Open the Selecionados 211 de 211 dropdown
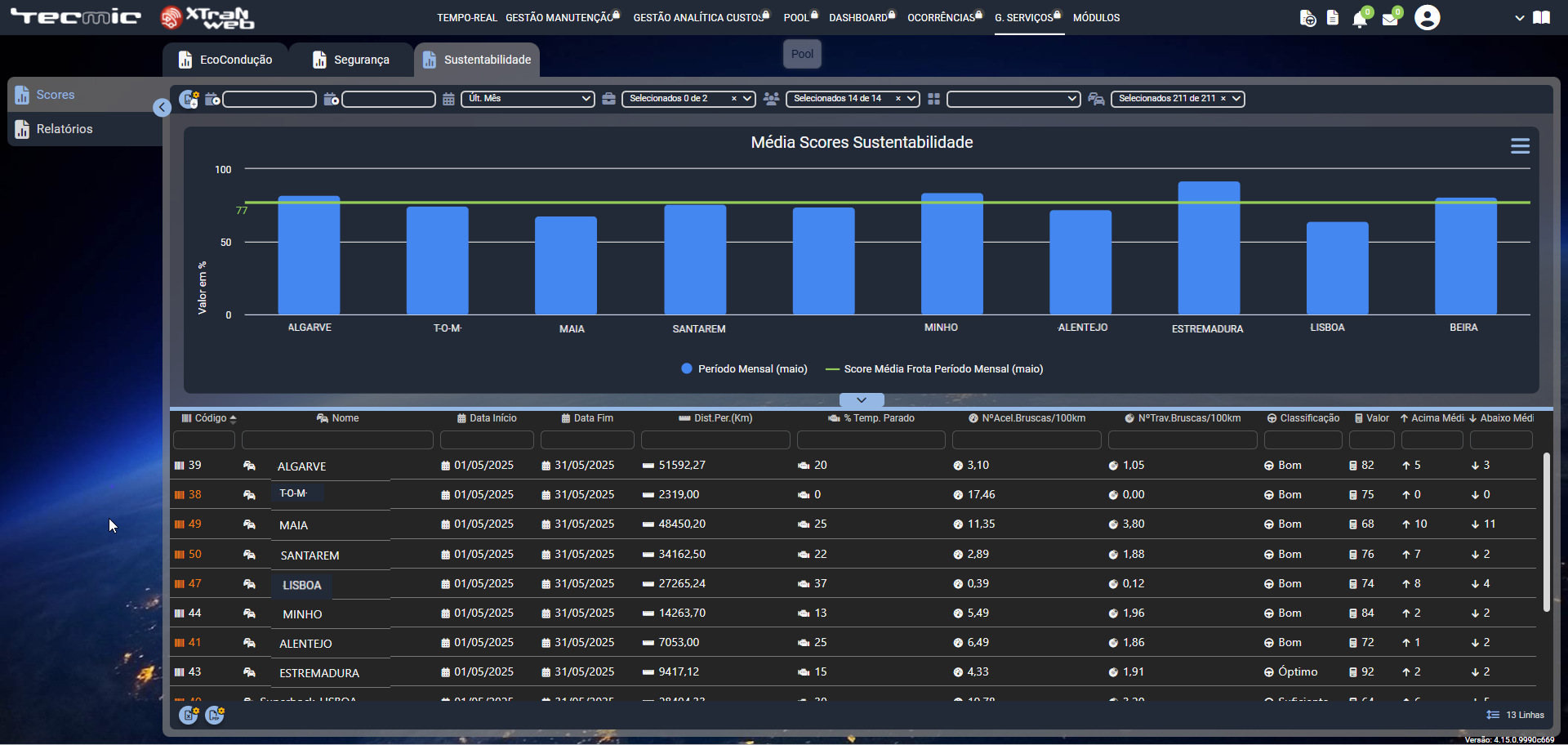The image size is (1568, 745). click(1178, 99)
